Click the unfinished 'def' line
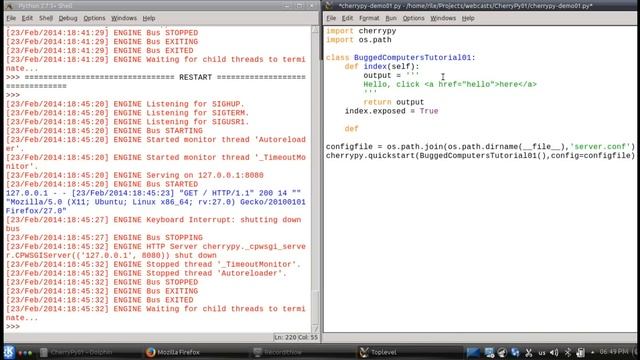 pyautogui.click(x=351, y=129)
